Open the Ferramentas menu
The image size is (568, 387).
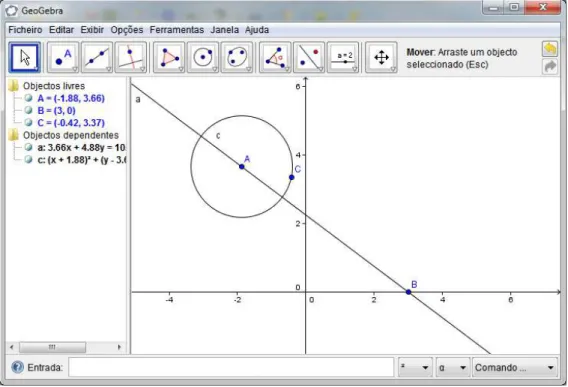[x=177, y=30]
